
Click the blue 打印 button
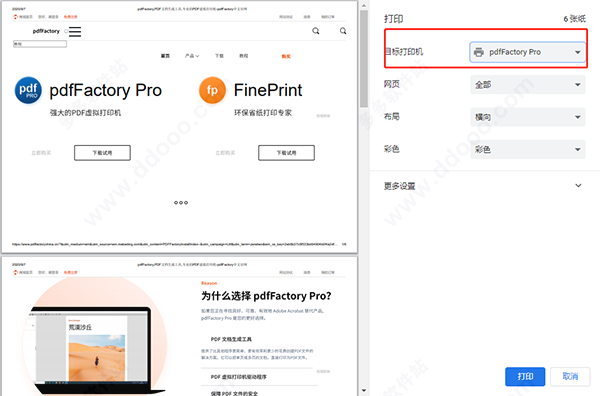525,376
